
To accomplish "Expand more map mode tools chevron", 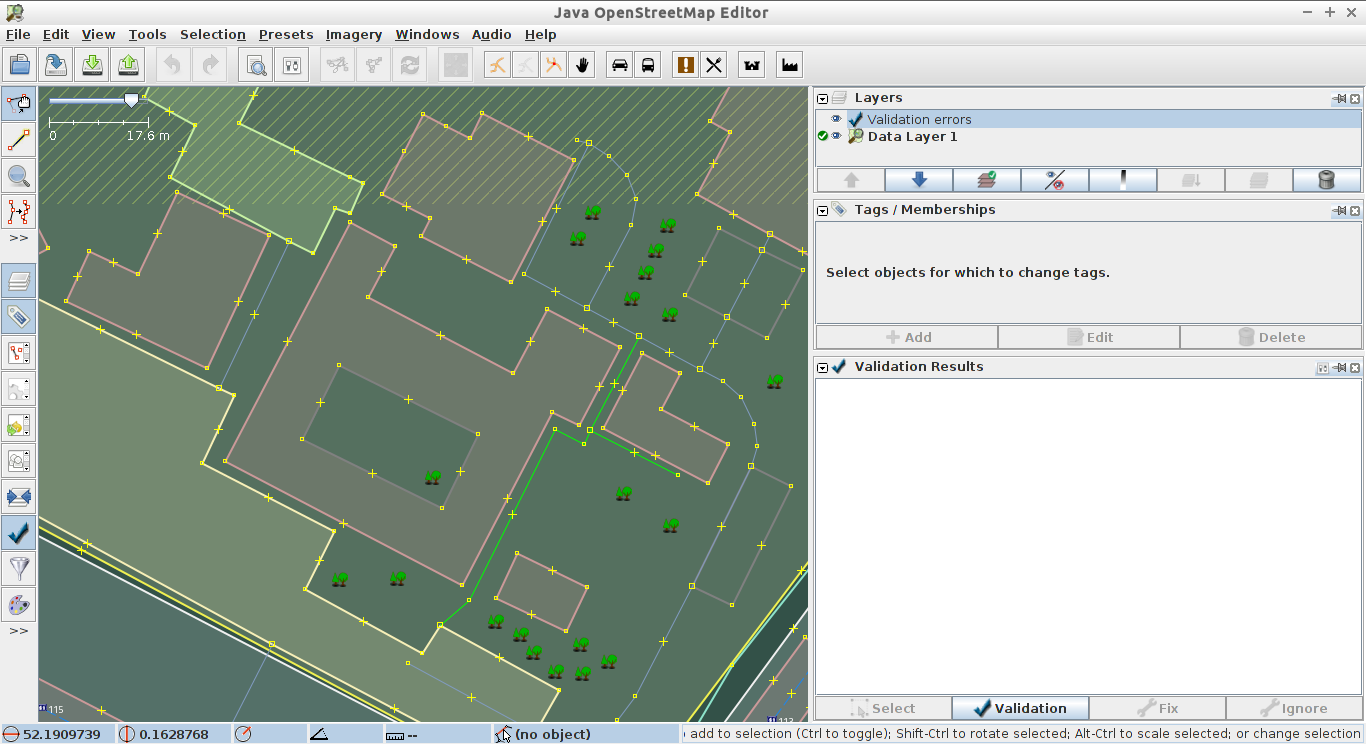I will tap(19, 238).
